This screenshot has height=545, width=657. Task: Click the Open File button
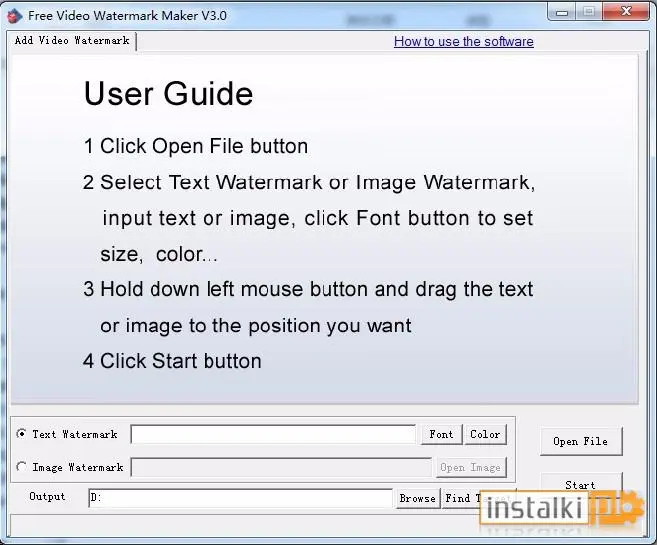(x=581, y=441)
